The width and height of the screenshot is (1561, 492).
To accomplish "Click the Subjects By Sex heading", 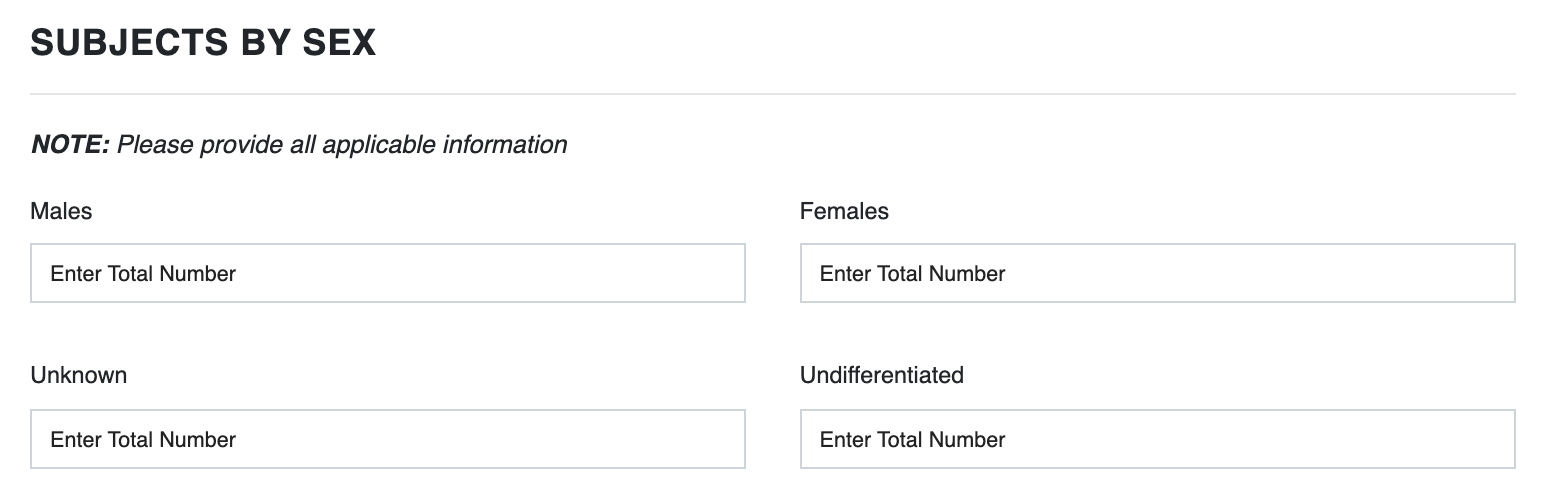I will pyautogui.click(x=203, y=43).
